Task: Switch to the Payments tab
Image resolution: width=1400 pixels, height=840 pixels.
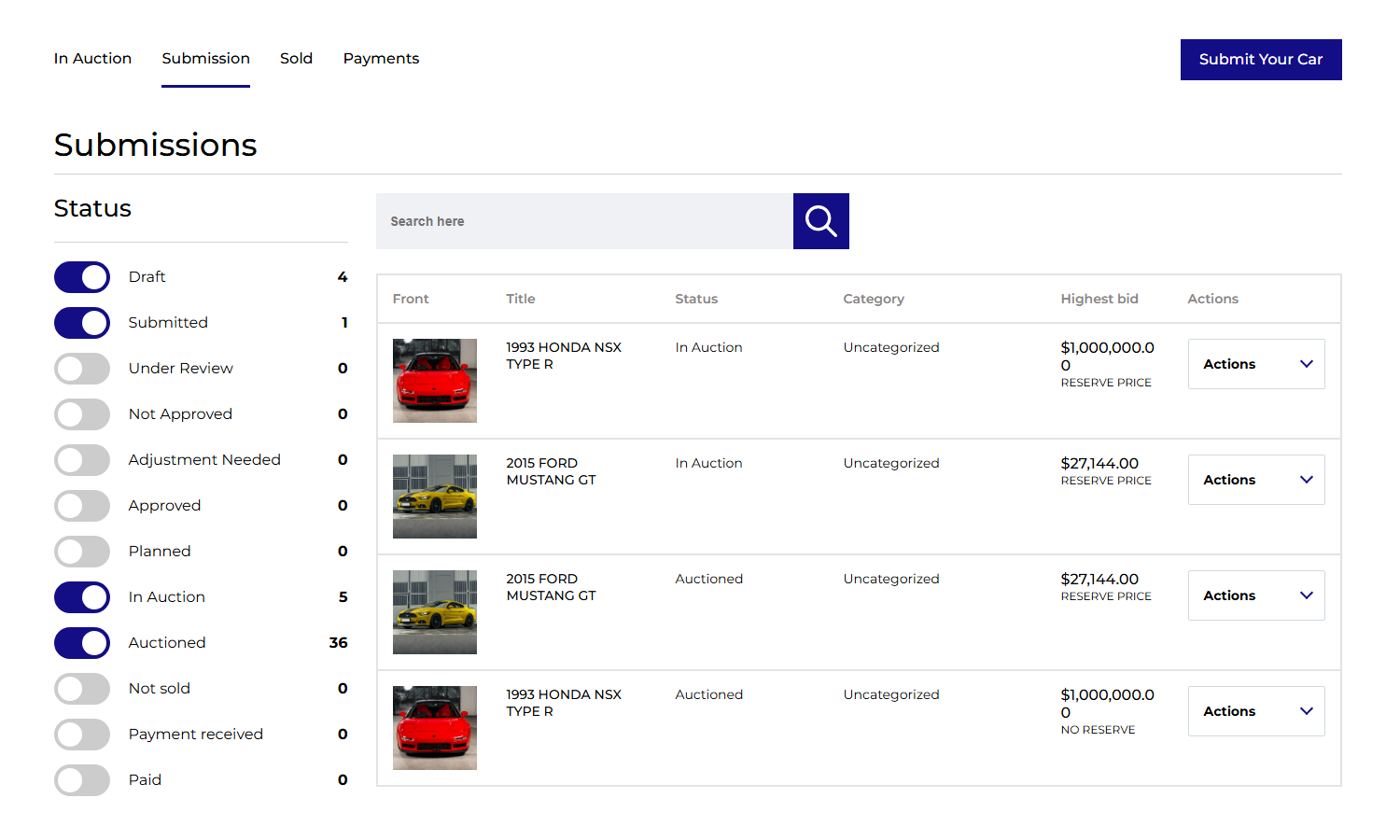Action: pyautogui.click(x=381, y=59)
